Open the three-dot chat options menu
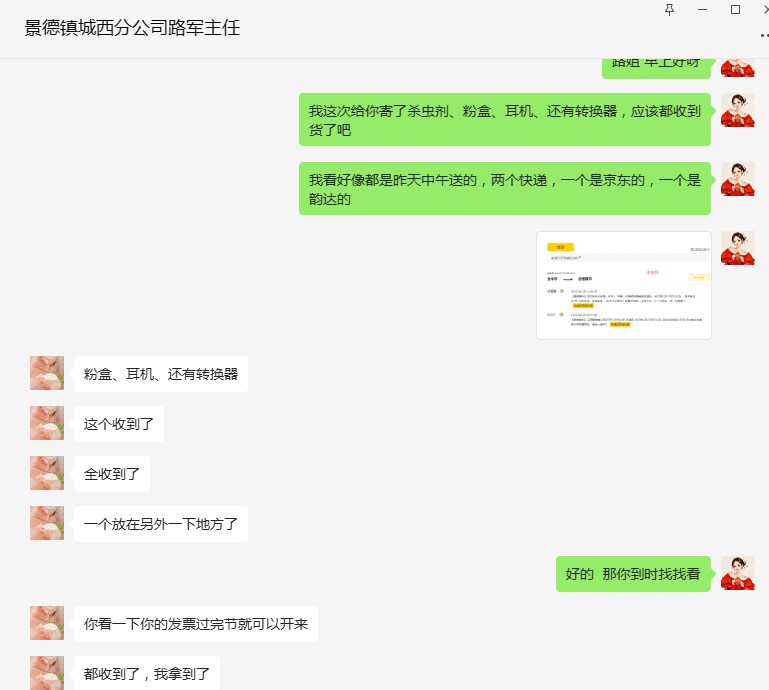Viewport: 769px width, 690px height. [x=765, y=35]
